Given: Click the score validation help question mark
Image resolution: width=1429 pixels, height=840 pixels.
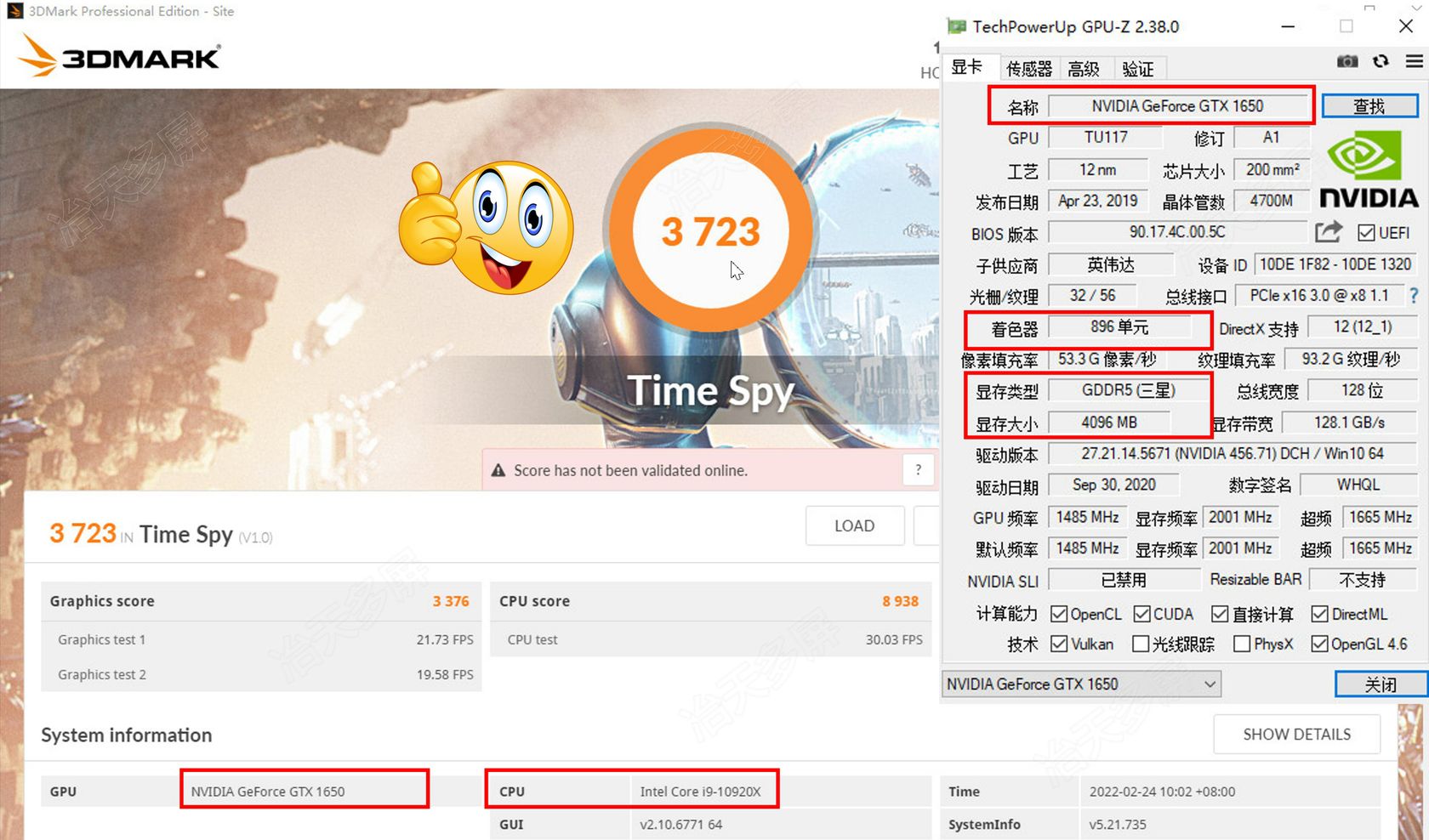Looking at the screenshot, I should click(918, 470).
